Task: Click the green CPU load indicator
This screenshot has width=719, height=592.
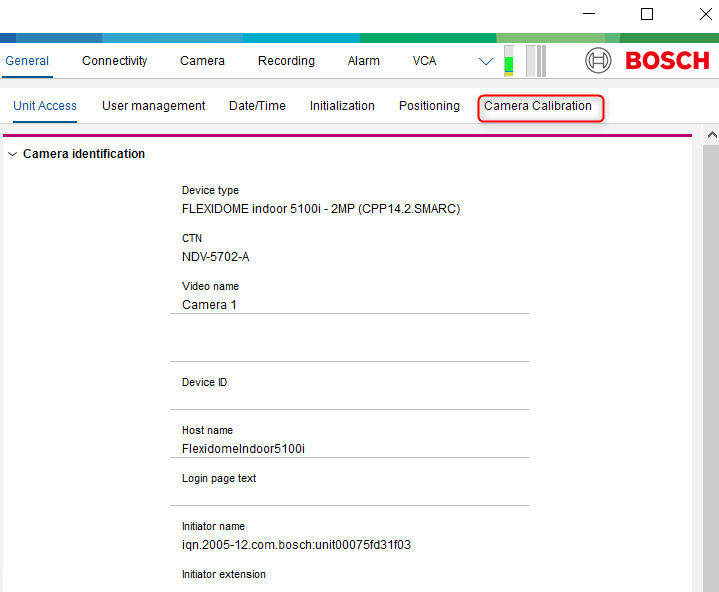Action: tap(508, 61)
